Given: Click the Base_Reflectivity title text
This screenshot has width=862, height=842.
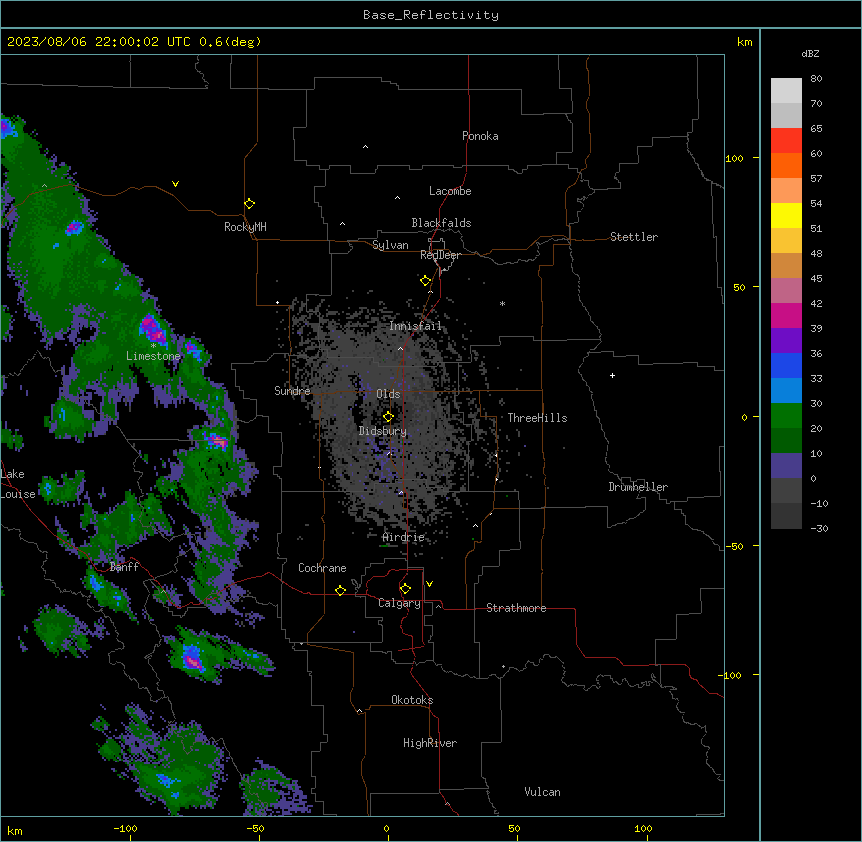Looking at the screenshot, I should 431,15.
